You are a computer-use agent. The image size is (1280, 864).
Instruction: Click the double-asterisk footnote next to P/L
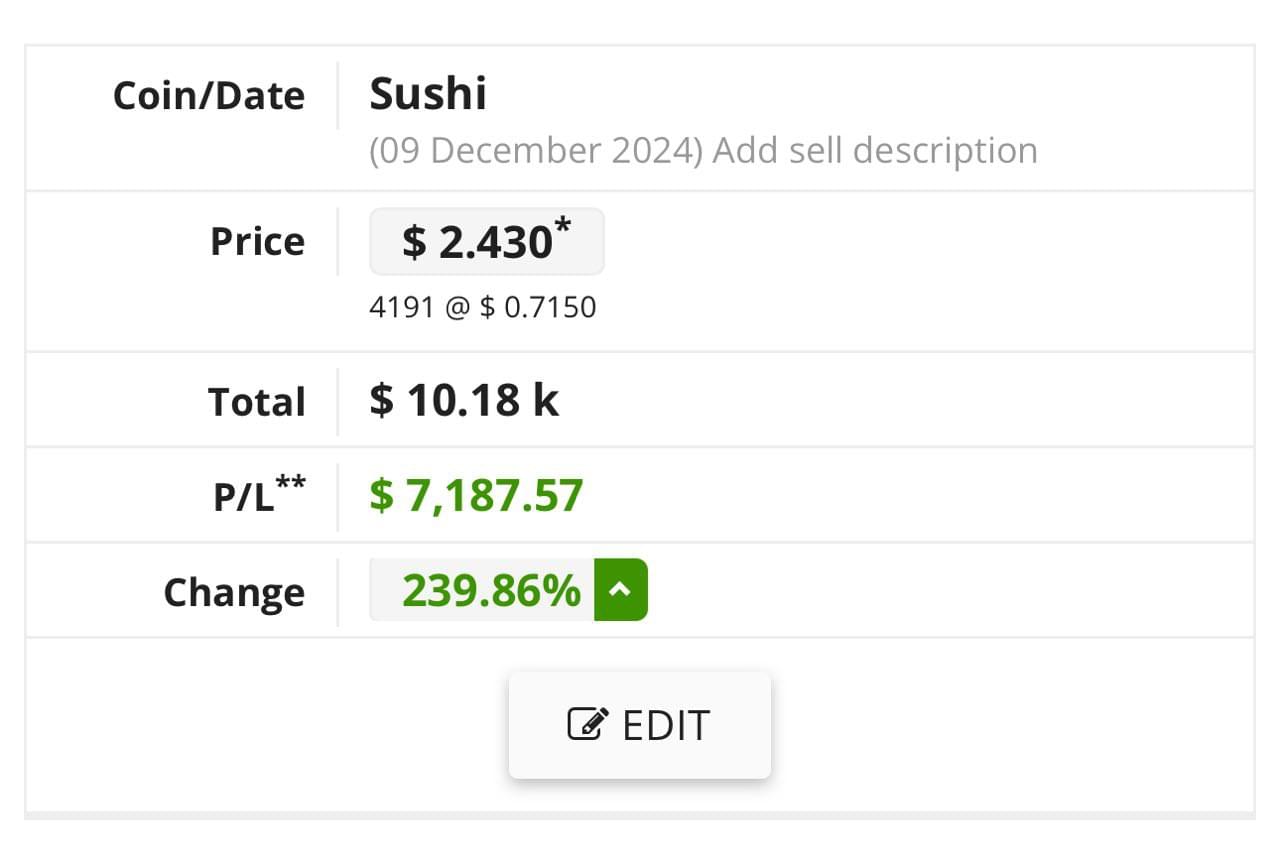coord(291,482)
